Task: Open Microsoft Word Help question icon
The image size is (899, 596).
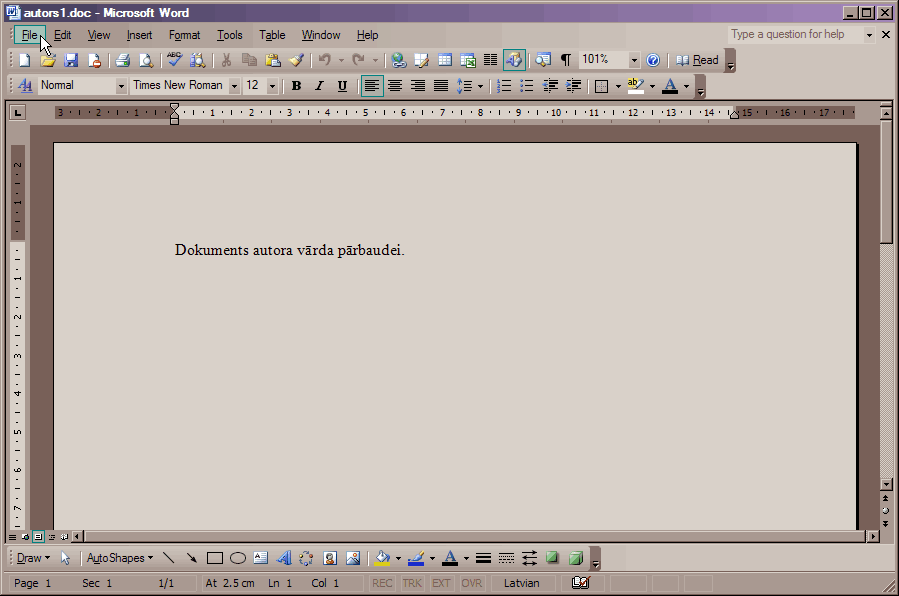Action: pos(653,60)
